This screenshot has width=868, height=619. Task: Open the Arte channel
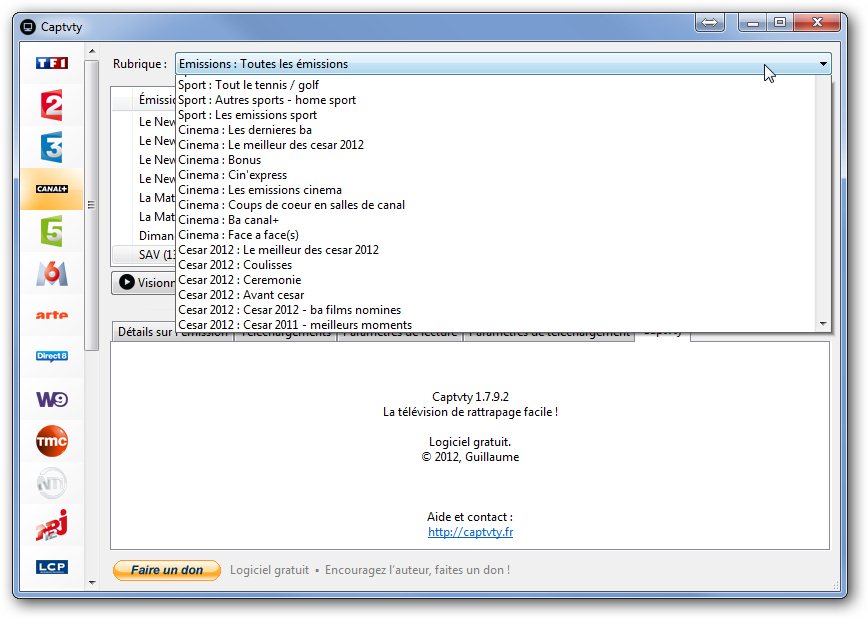tap(51, 315)
